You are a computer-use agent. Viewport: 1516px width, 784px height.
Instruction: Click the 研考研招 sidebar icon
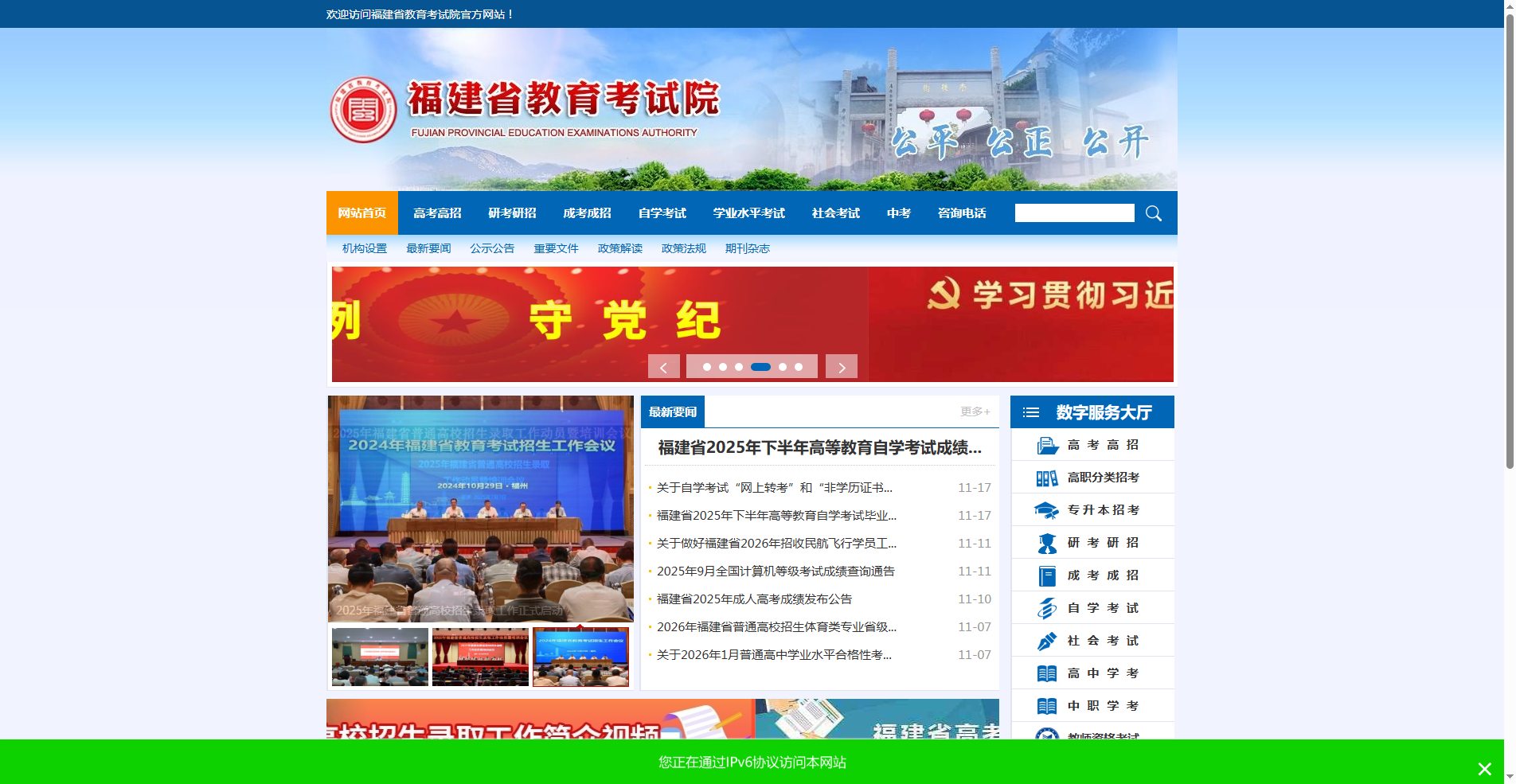pos(1047,542)
